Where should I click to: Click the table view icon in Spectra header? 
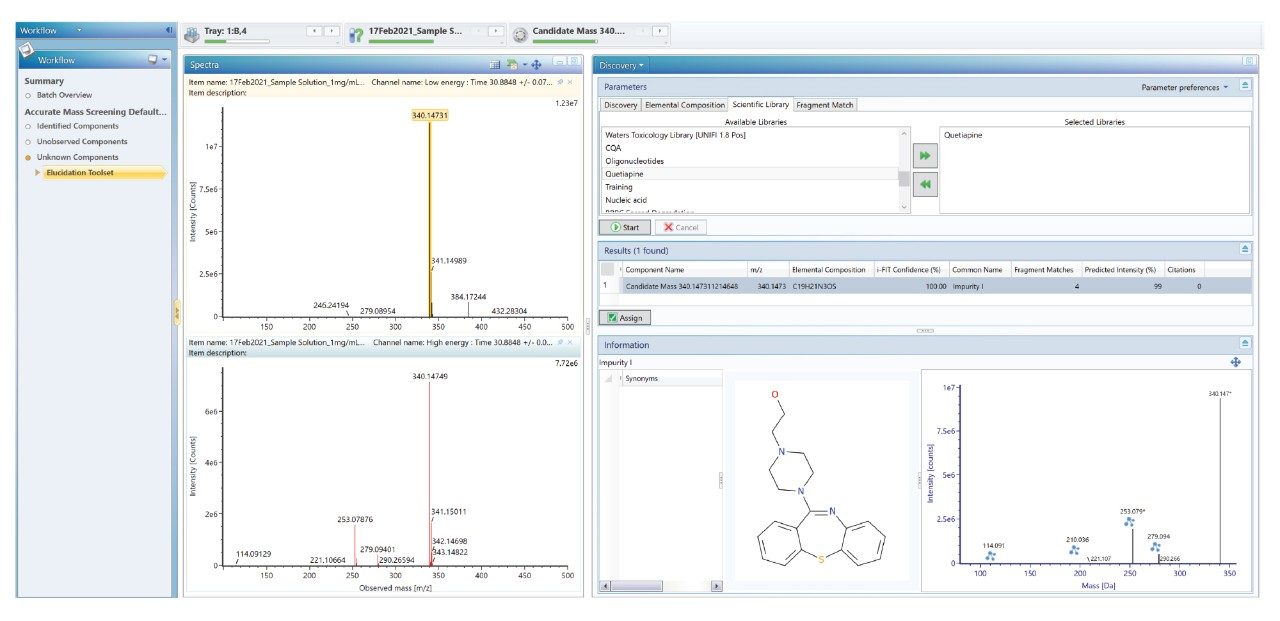[495, 64]
